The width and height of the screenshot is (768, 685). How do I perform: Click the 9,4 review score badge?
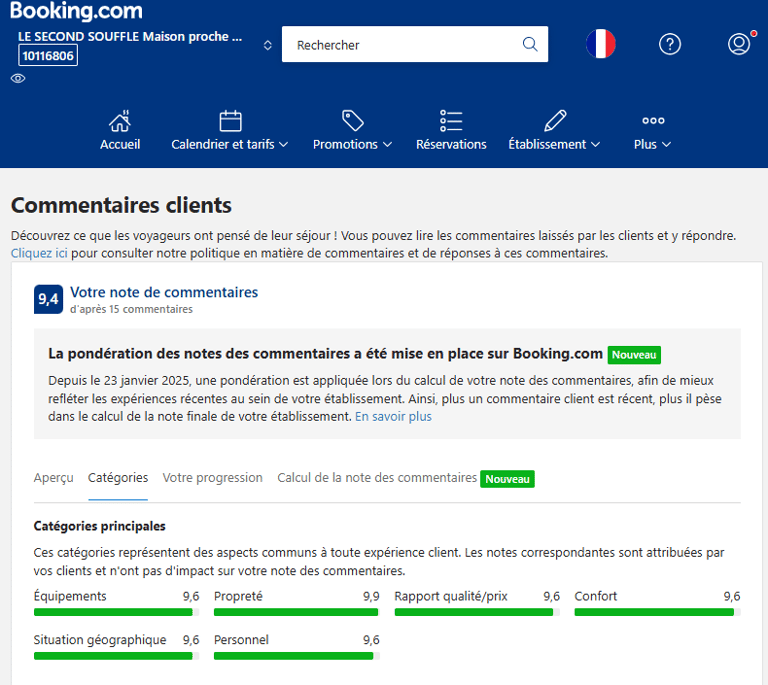pos(48,299)
